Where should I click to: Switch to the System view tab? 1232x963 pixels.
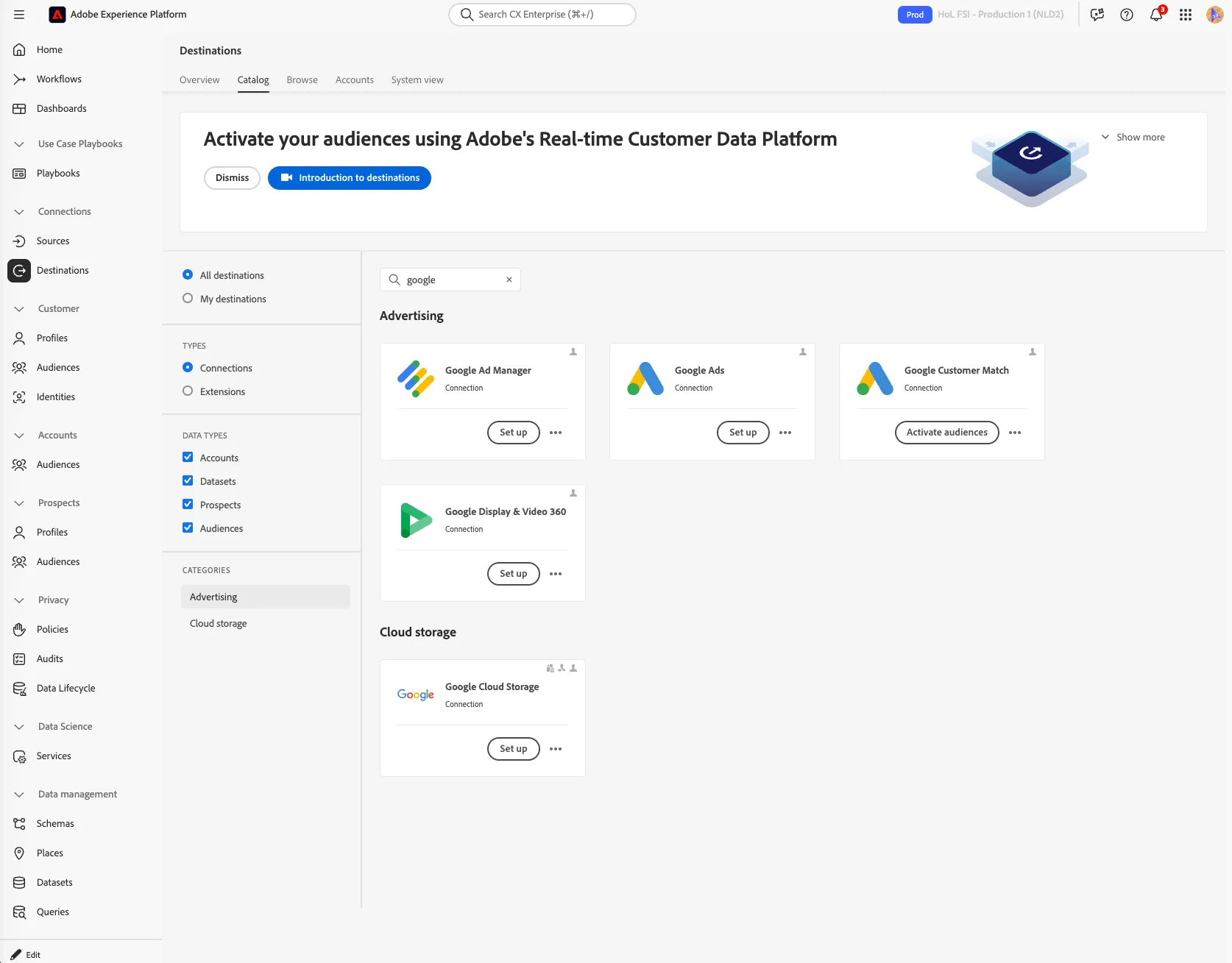417,80
